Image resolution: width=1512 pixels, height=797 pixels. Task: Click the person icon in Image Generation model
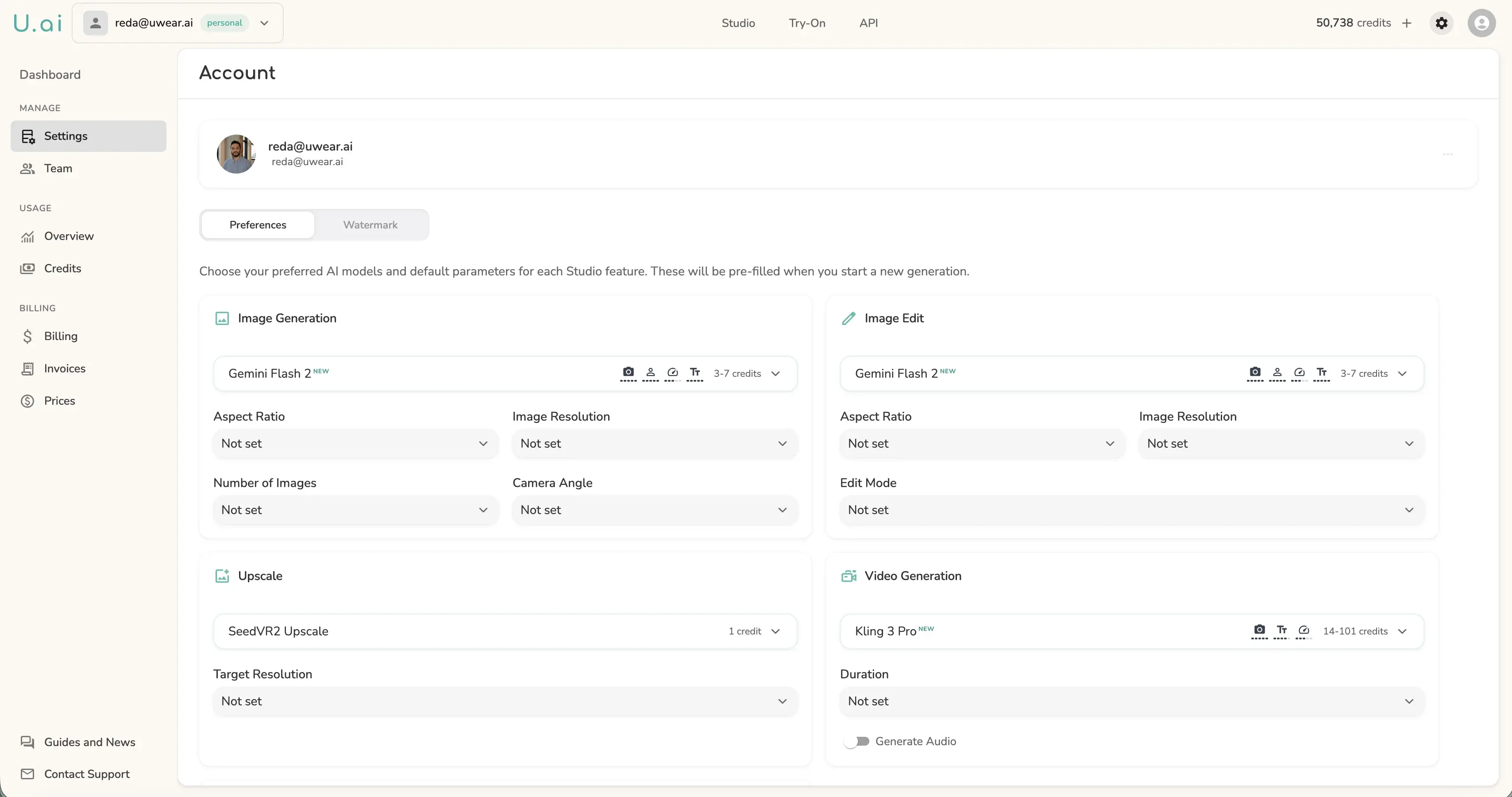coord(650,372)
